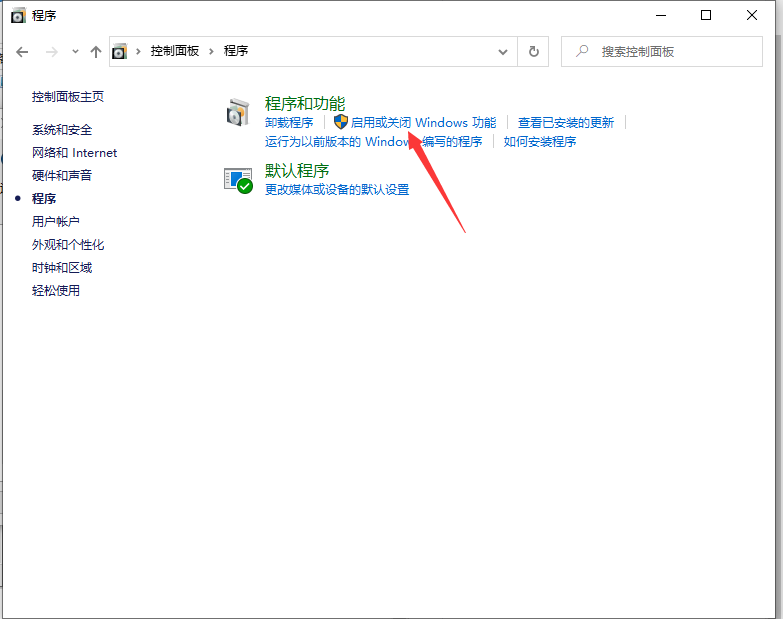This screenshot has width=783, height=619.
Task: Open 如何安装程序 help link
Action: coord(540,142)
